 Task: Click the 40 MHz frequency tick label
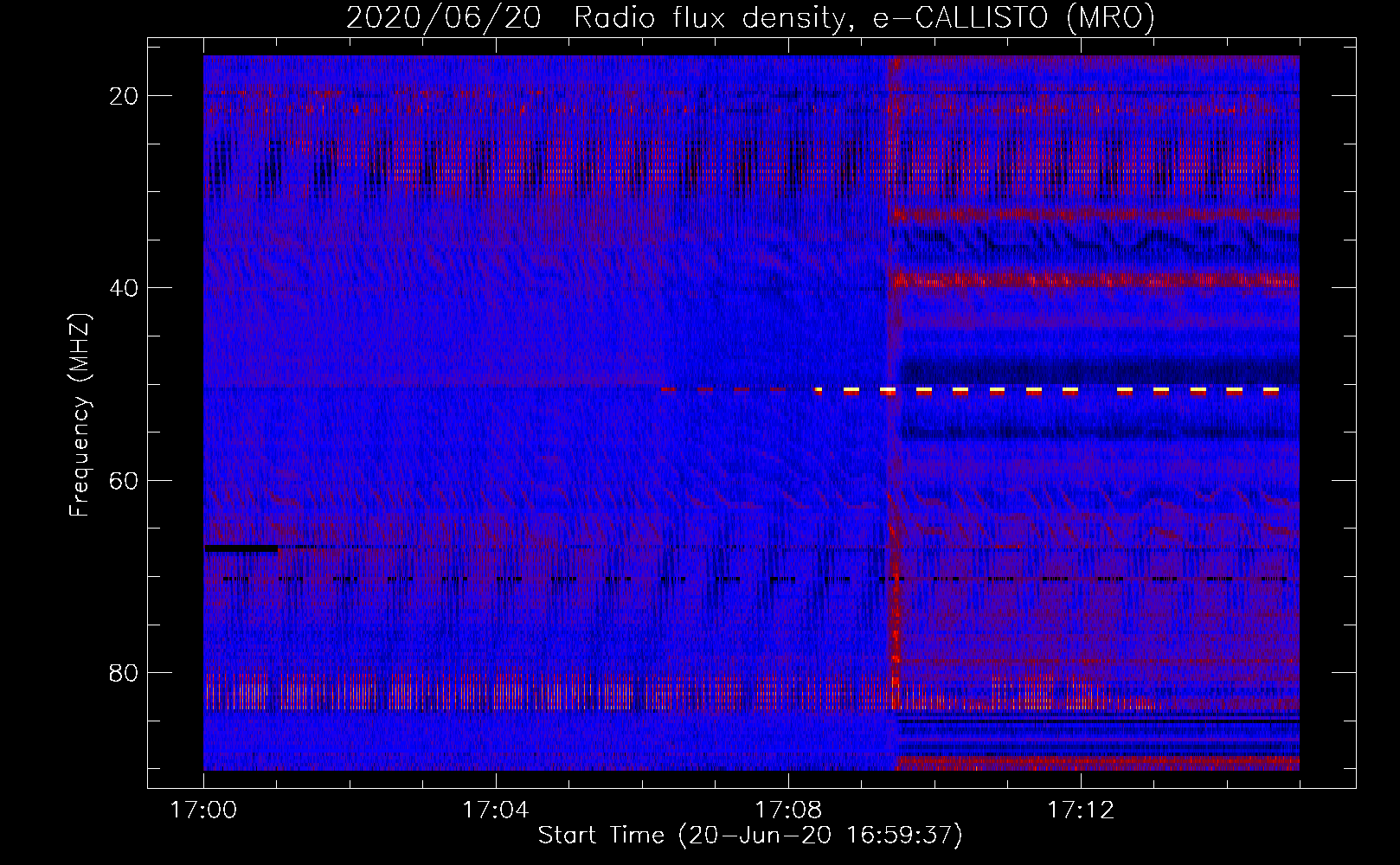point(125,288)
